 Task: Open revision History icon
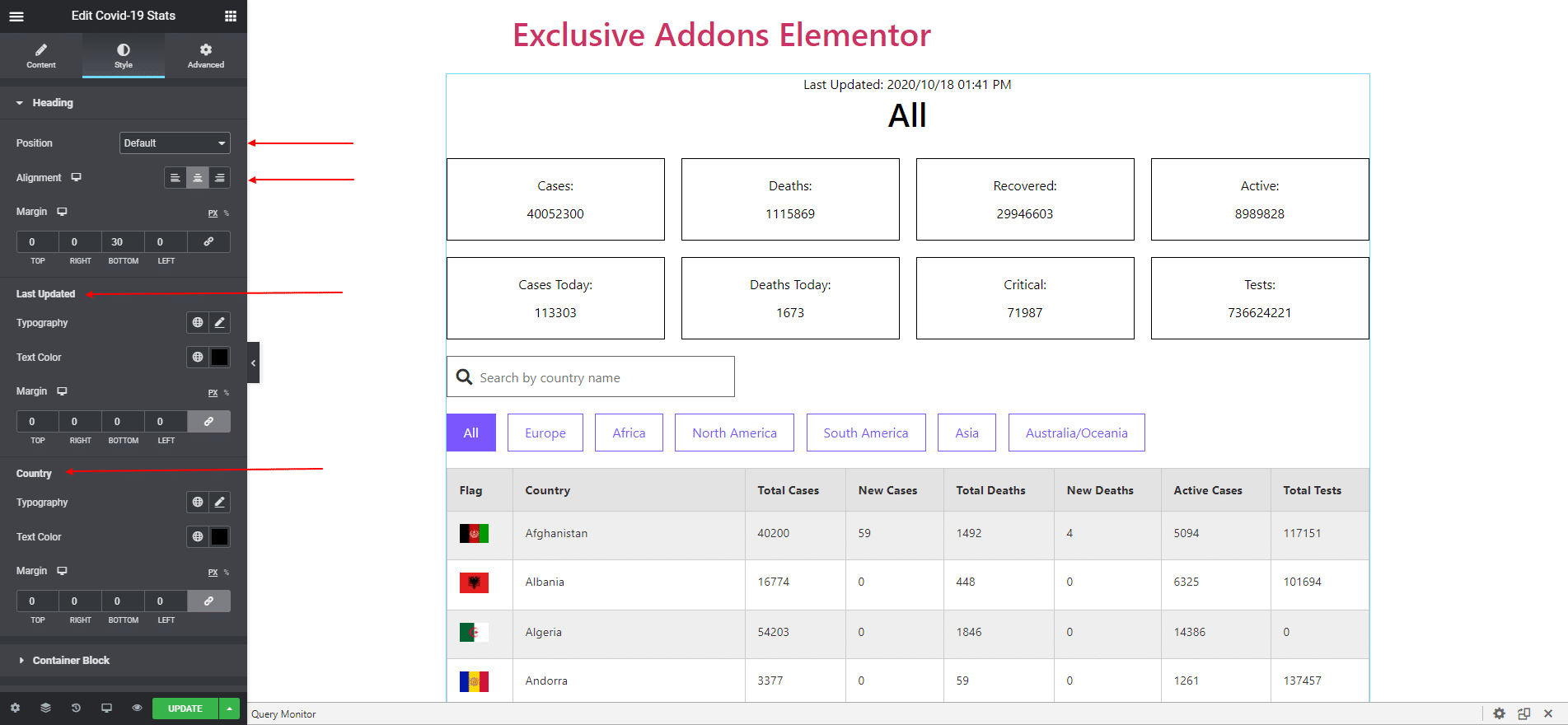[x=76, y=708]
